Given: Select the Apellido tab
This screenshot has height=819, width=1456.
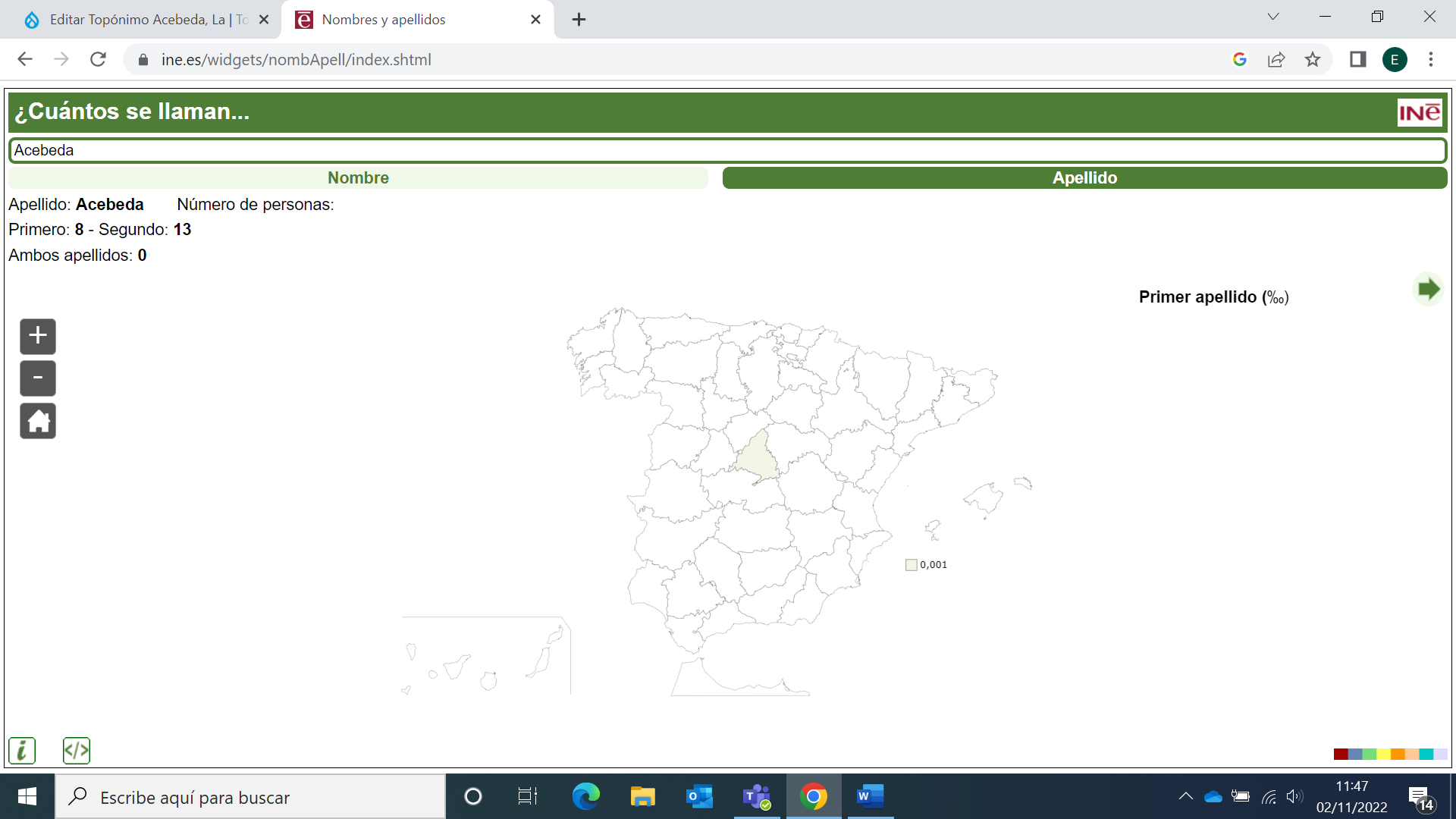Looking at the screenshot, I should [1084, 178].
